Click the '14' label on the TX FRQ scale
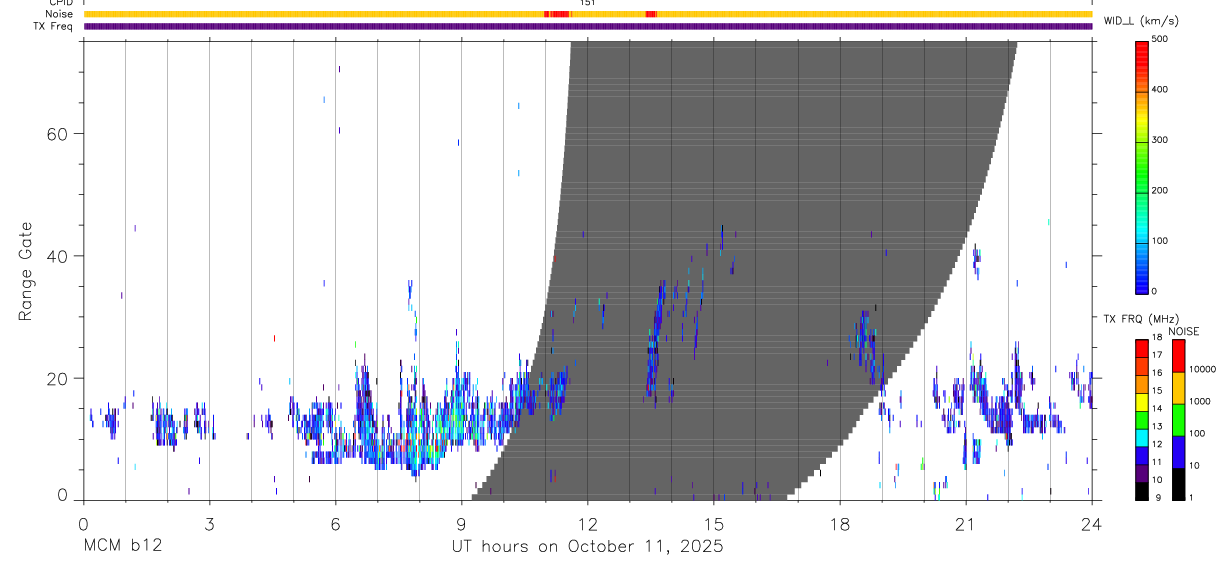The image size is (1228, 567). (x=1157, y=408)
